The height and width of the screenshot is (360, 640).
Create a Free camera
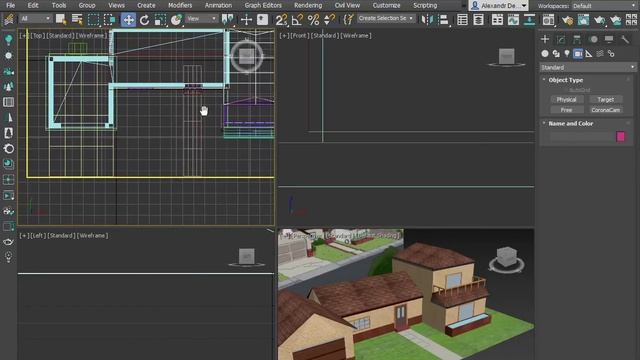click(566, 110)
